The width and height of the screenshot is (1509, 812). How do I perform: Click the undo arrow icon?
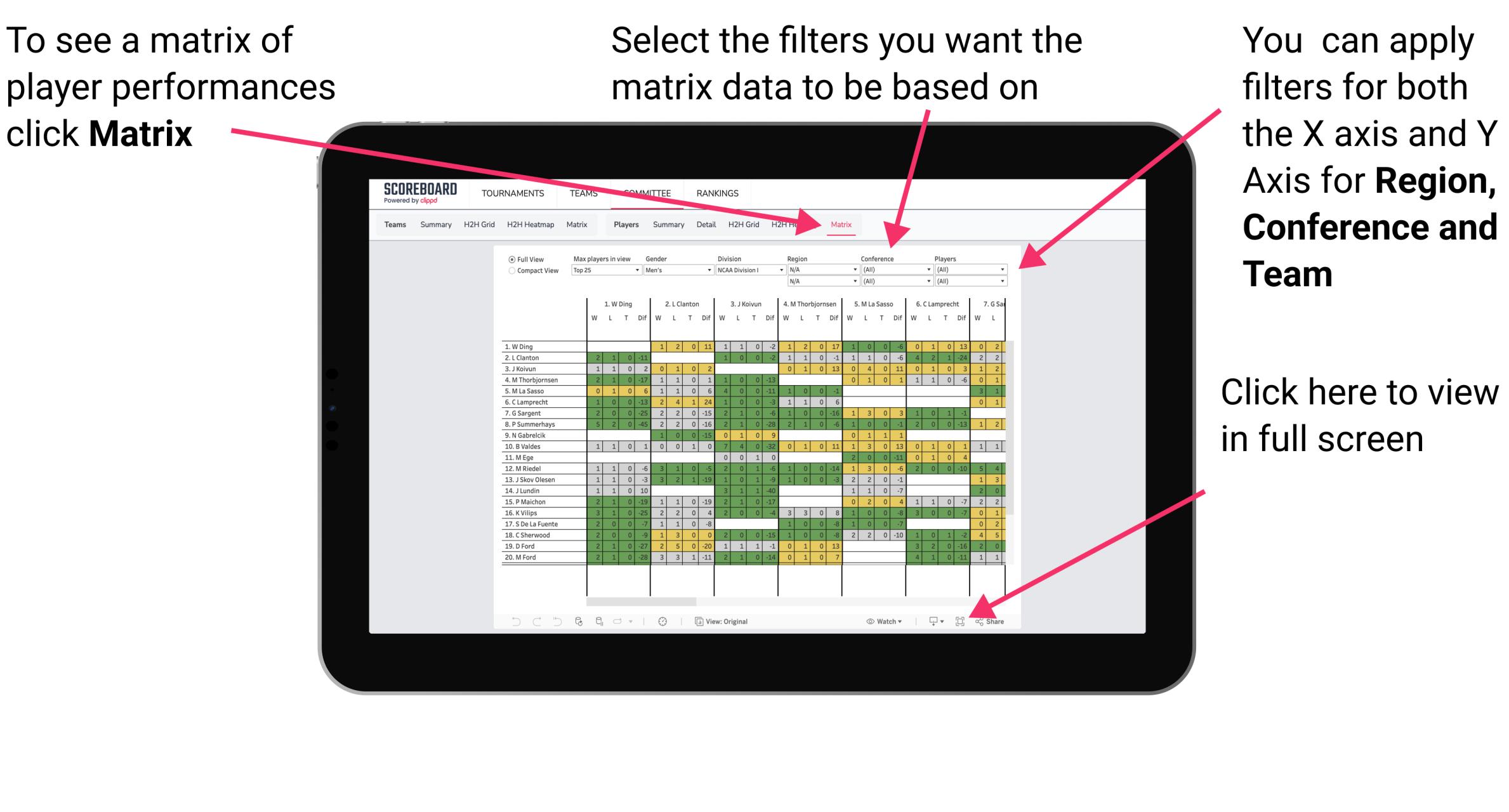511,620
